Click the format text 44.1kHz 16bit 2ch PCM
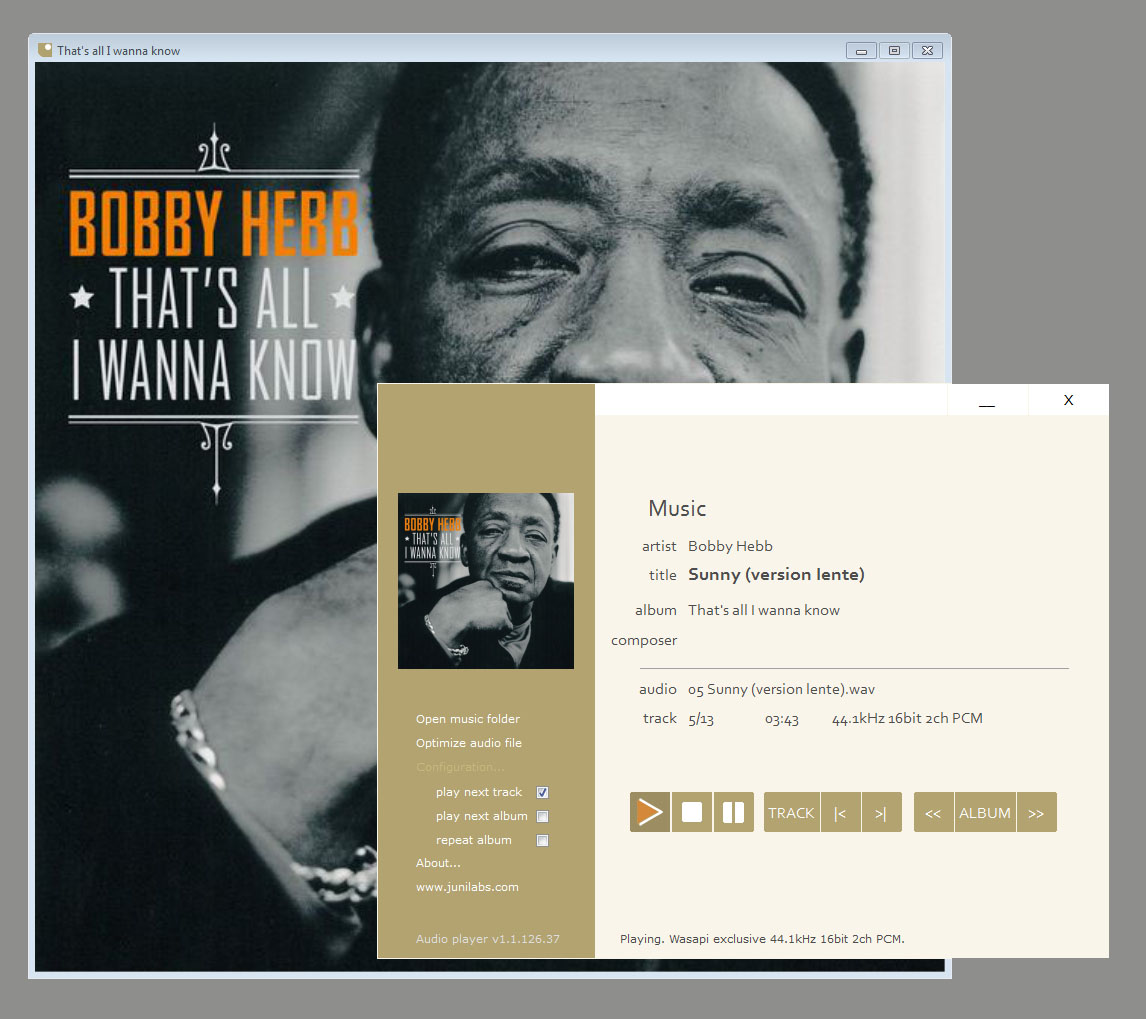The image size is (1146, 1019). coord(907,719)
